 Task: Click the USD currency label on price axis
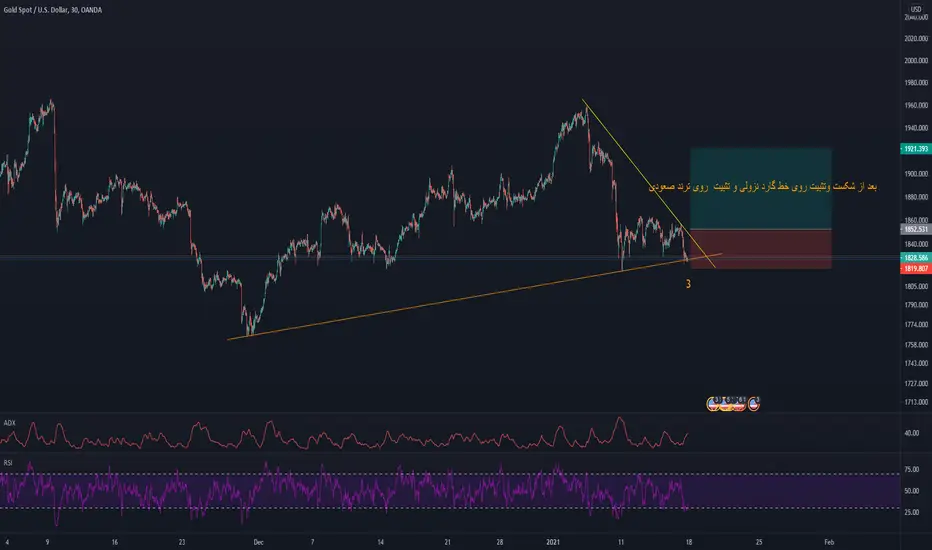pyautogui.click(x=916, y=9)
